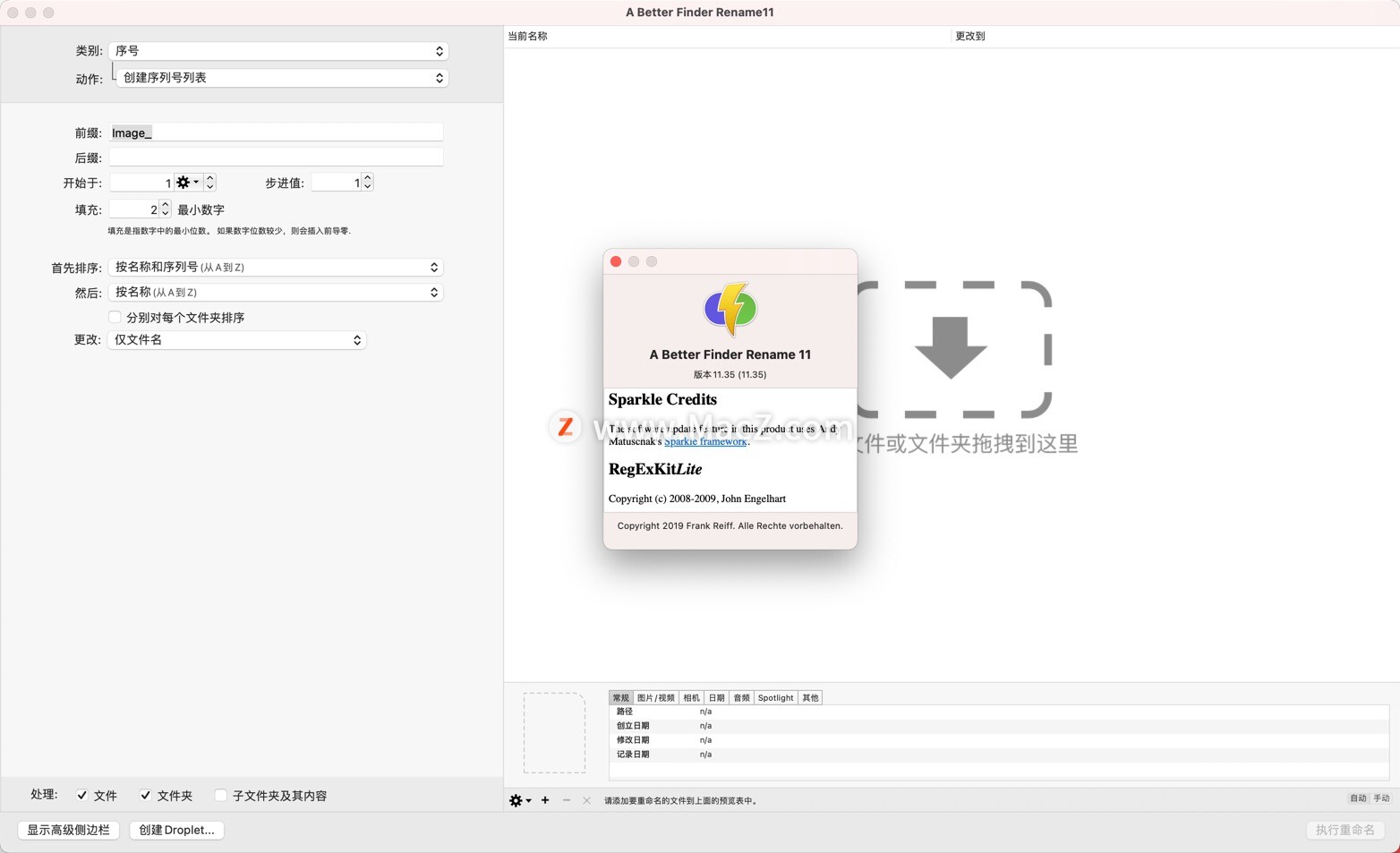1400x853 pixels.
Task: Click the 填充 padding number field
Action: coord(134,209)
